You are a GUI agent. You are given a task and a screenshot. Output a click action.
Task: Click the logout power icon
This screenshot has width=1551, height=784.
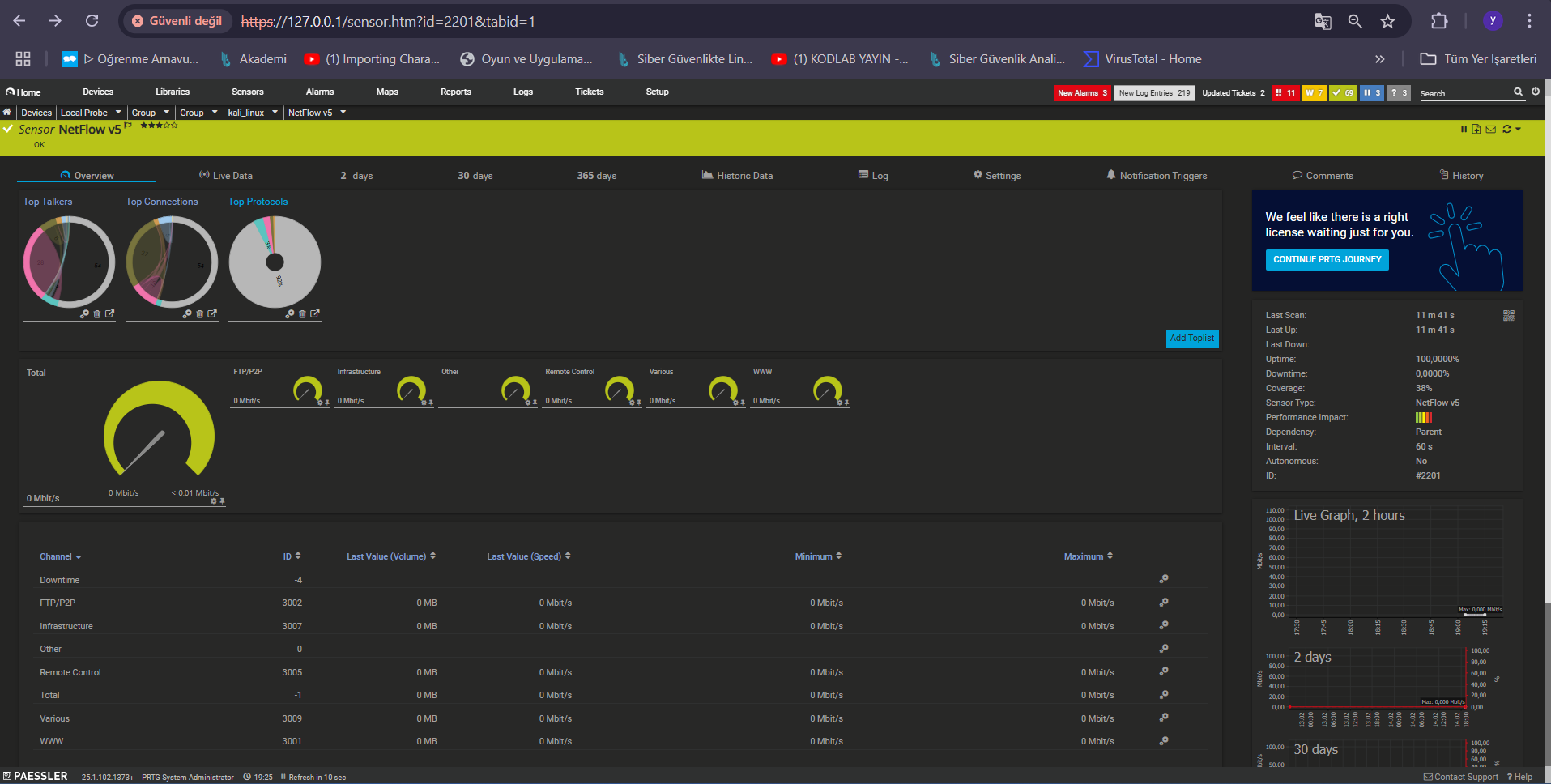pos(1536,92)
